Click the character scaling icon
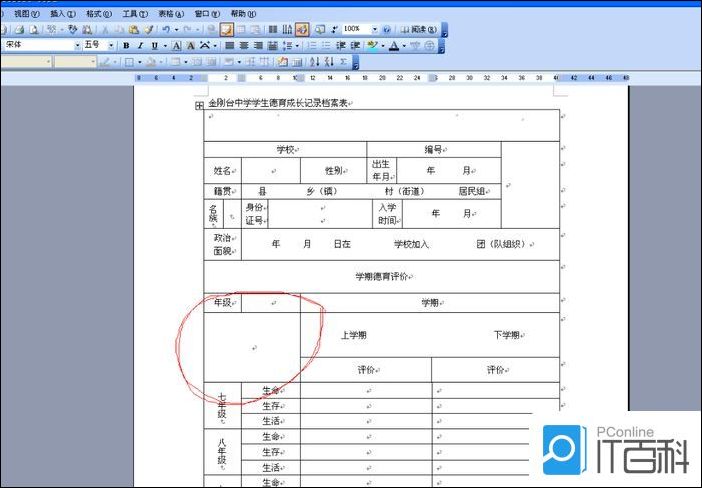This screenshot has width=702, height=488. coord(205,45)
